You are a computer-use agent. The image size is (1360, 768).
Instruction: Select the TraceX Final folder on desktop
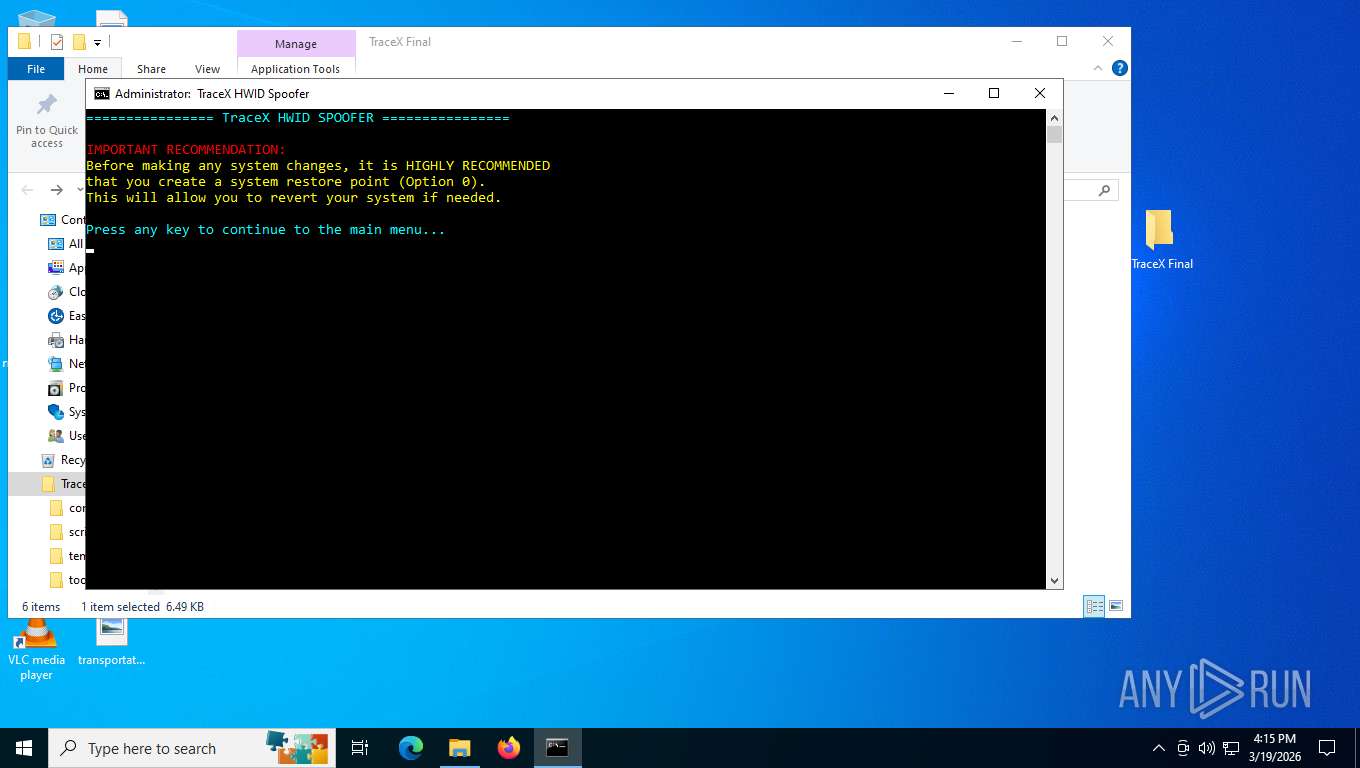tap(1162, 240)
